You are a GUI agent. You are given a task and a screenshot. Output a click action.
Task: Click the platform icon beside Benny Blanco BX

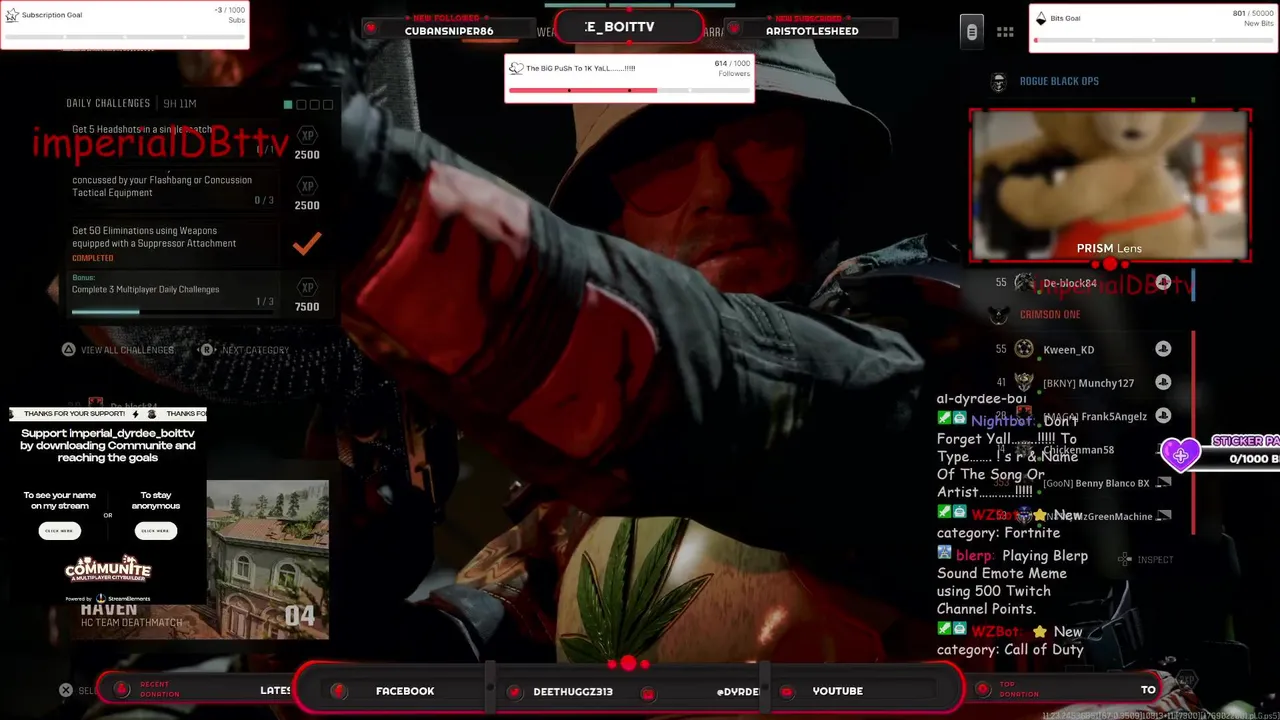[x=1163, y=483]
